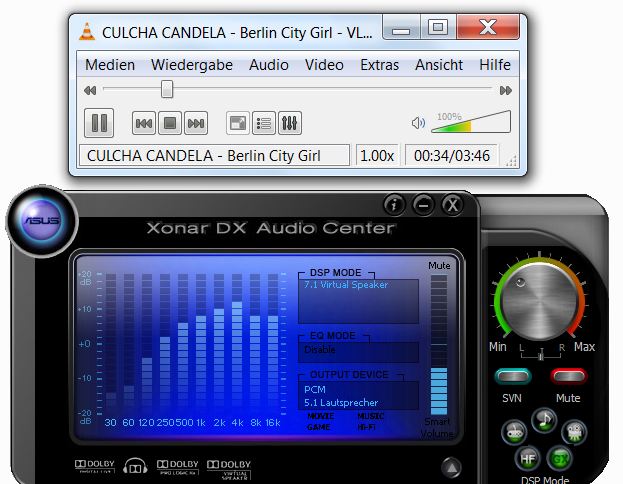
Task: Click the Dolby Headphone icon
Action: pyautogui.click(x=135, y=466)
